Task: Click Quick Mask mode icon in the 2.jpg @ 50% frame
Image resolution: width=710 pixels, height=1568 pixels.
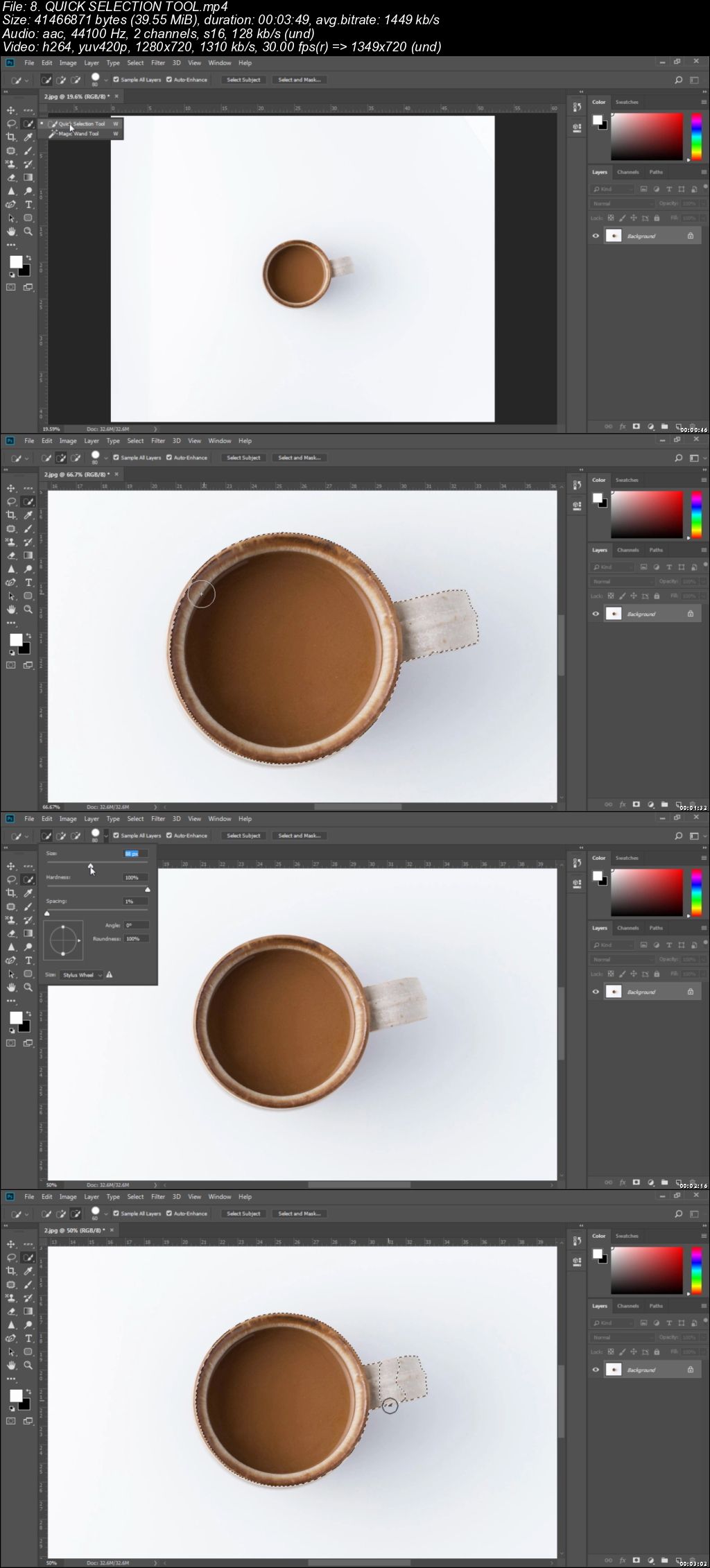Action: 11,1421
